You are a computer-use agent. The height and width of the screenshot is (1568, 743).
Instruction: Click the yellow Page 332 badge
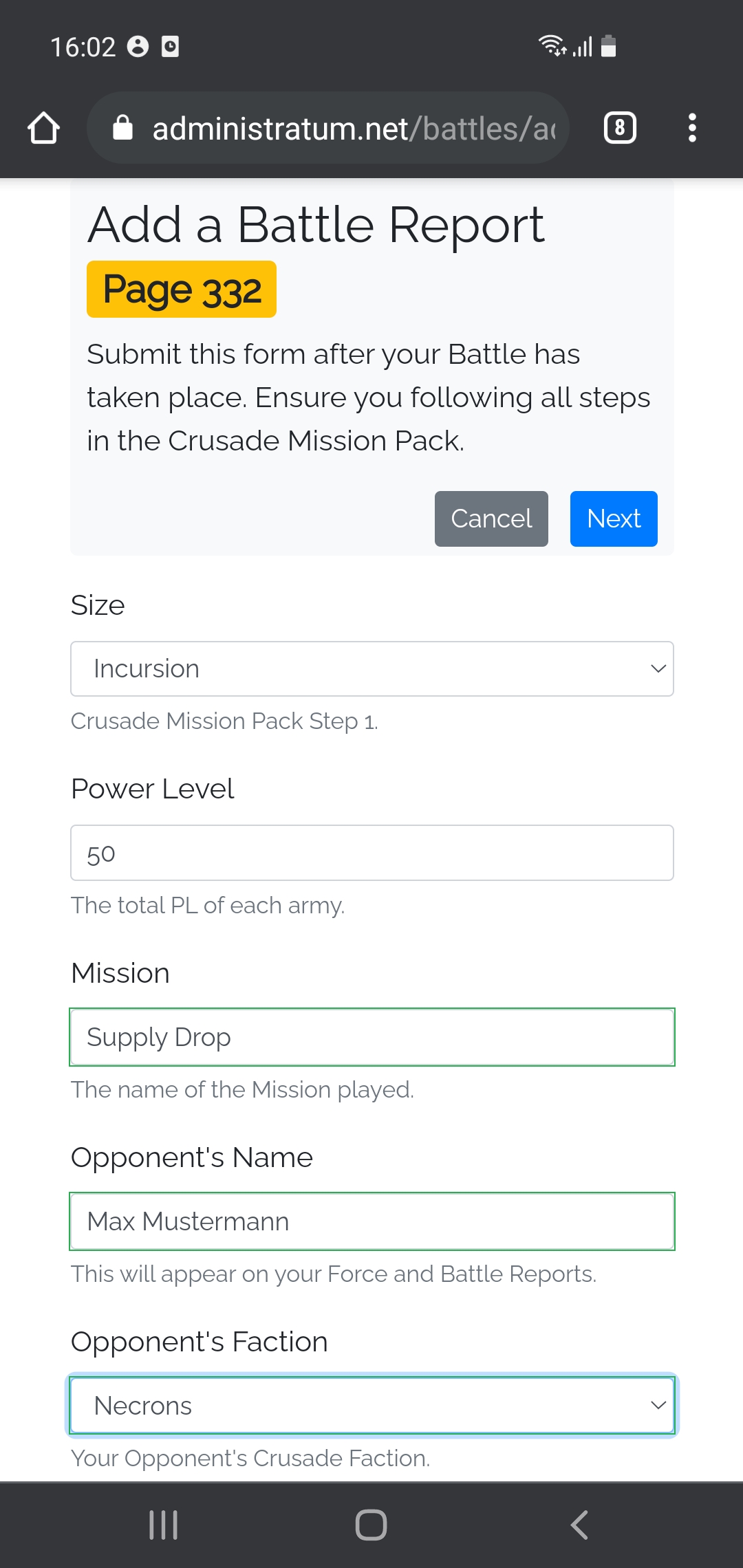[182, 290]
